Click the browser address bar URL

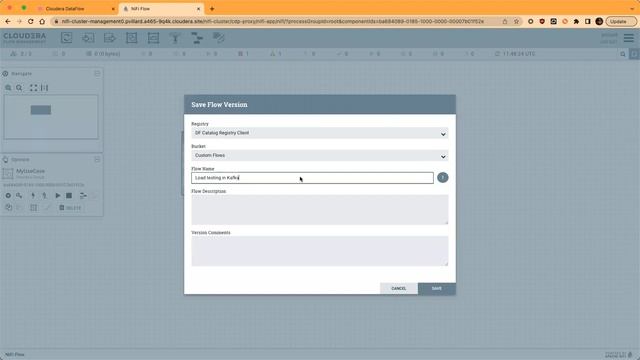[x=272, y=21]
